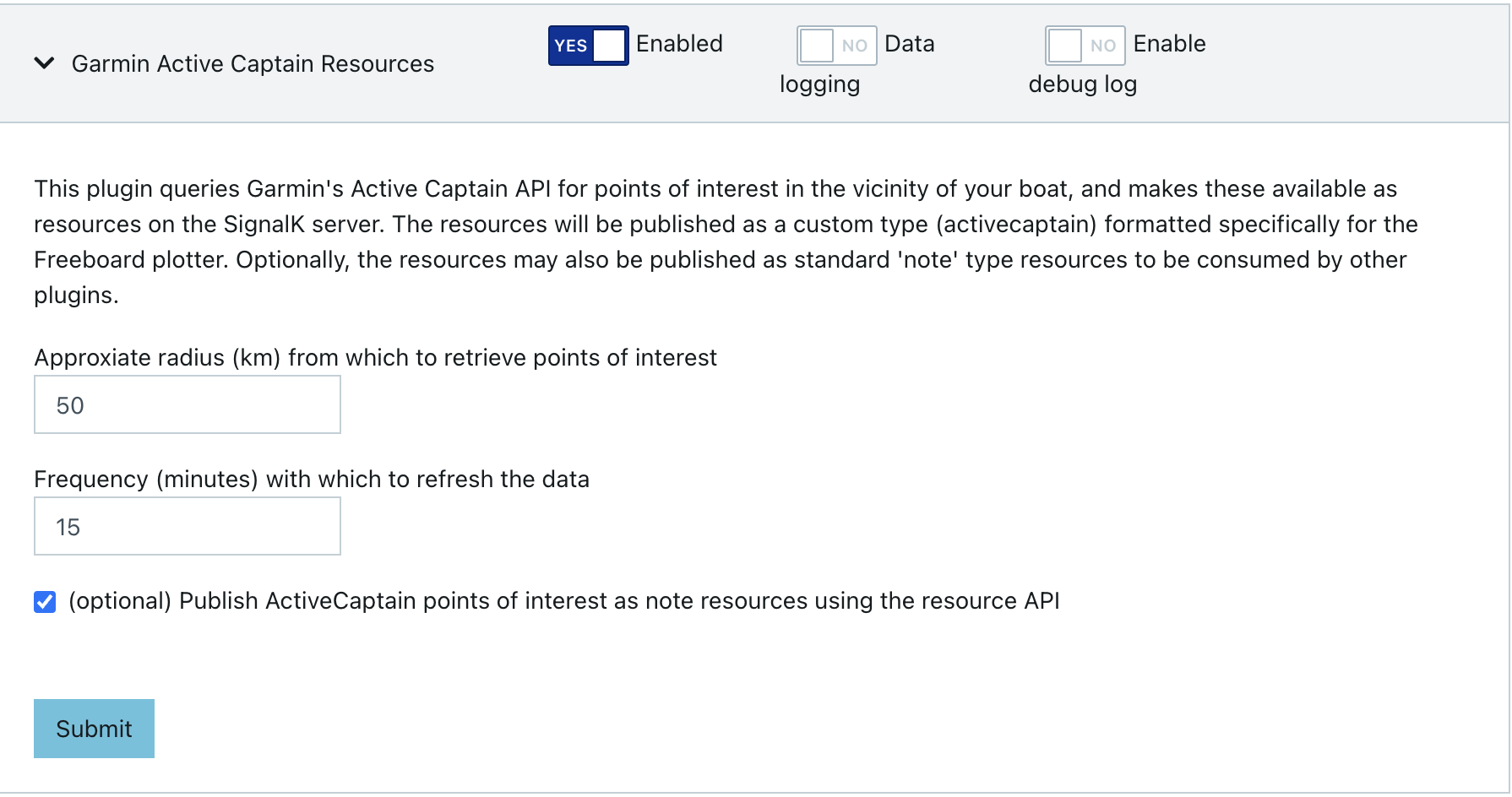Uncheck Publish ActiveCaptain points as note resources
1512x797 pixels.
[x=45, y=602]
